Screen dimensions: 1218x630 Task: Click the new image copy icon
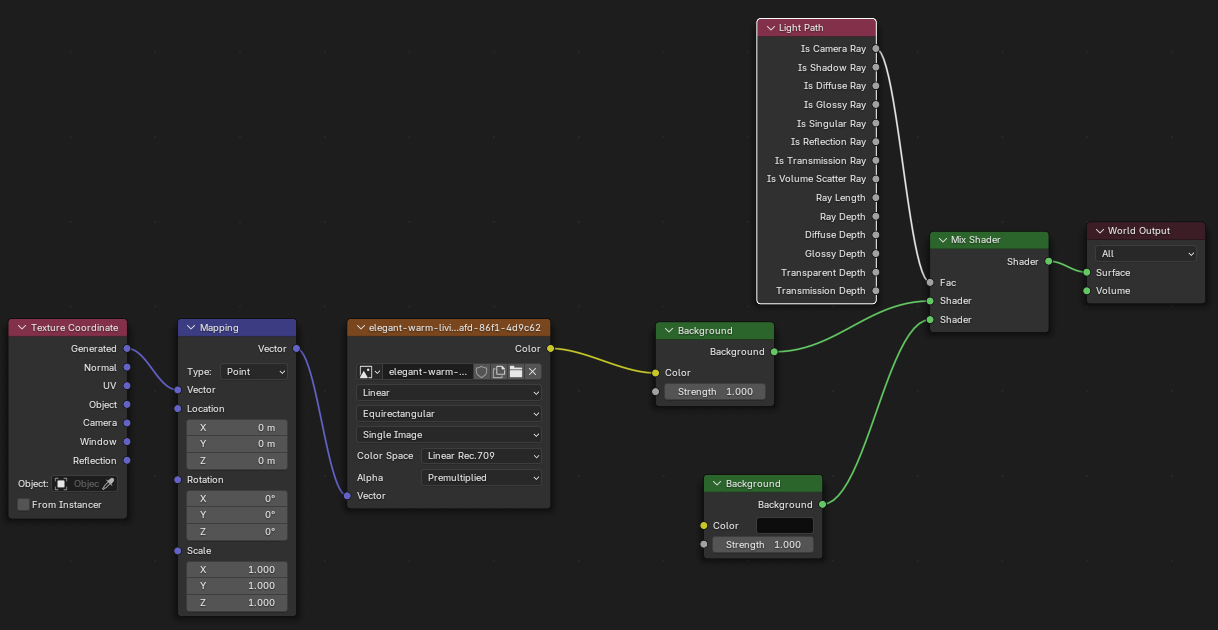click(x=499, y=372)
